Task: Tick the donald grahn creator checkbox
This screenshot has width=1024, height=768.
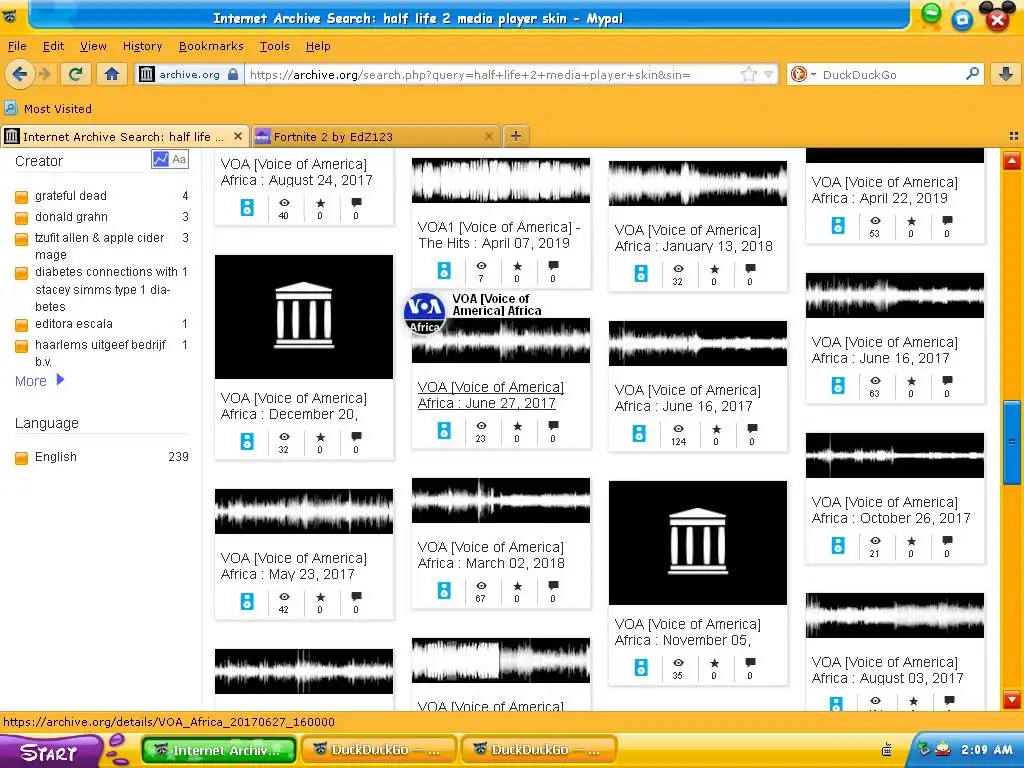Action: [x=22, y=217]
